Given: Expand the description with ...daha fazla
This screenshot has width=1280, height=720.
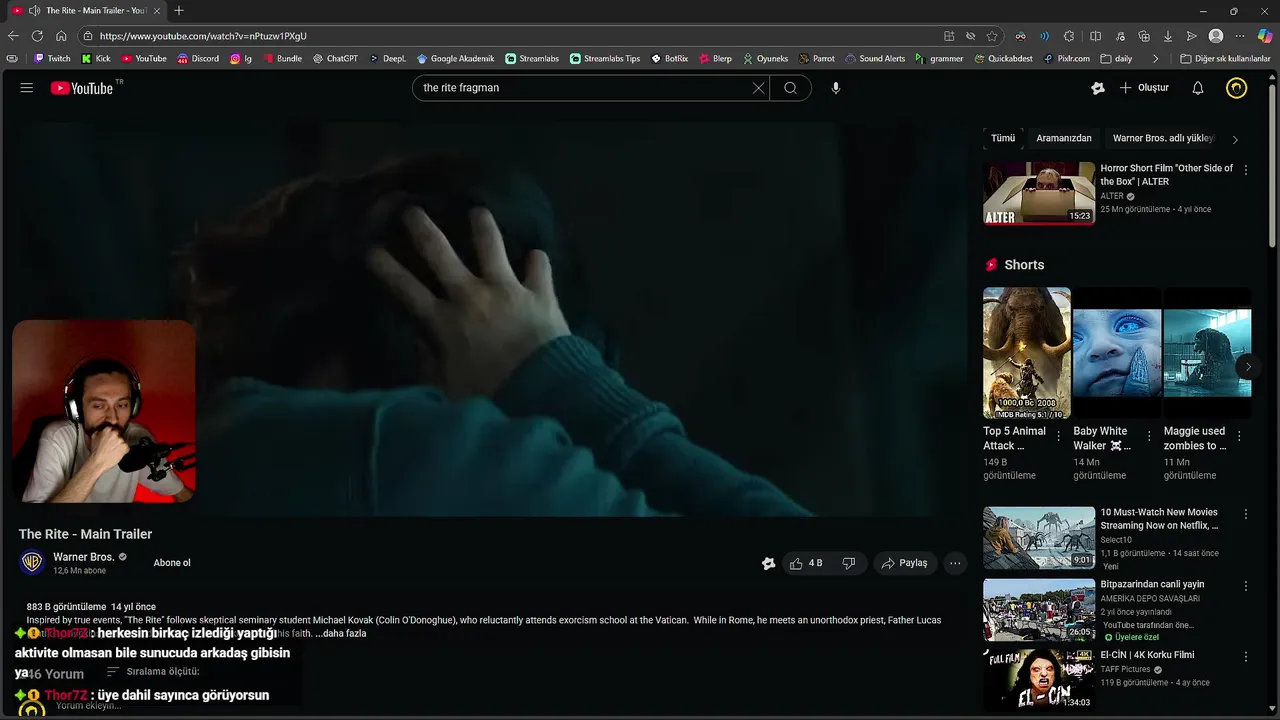Looking at the screenshot, I should coord(340,633).
